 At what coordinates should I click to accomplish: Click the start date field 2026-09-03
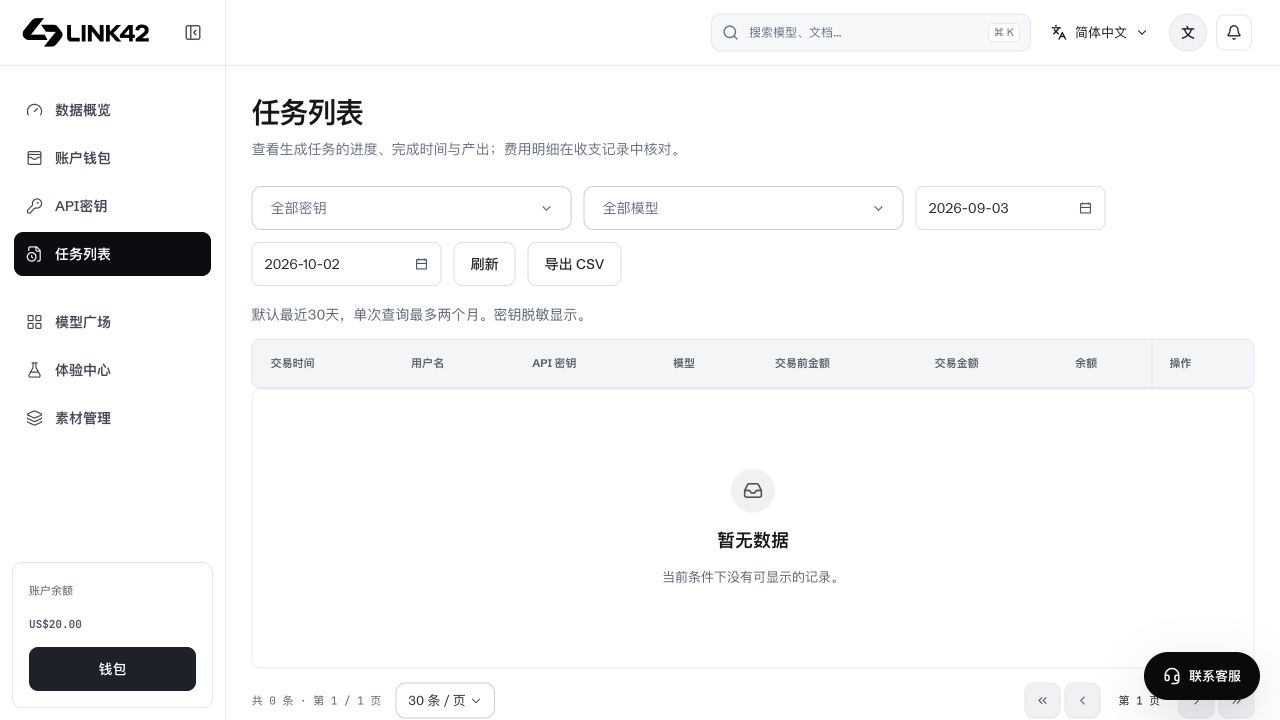point(1010,208)
